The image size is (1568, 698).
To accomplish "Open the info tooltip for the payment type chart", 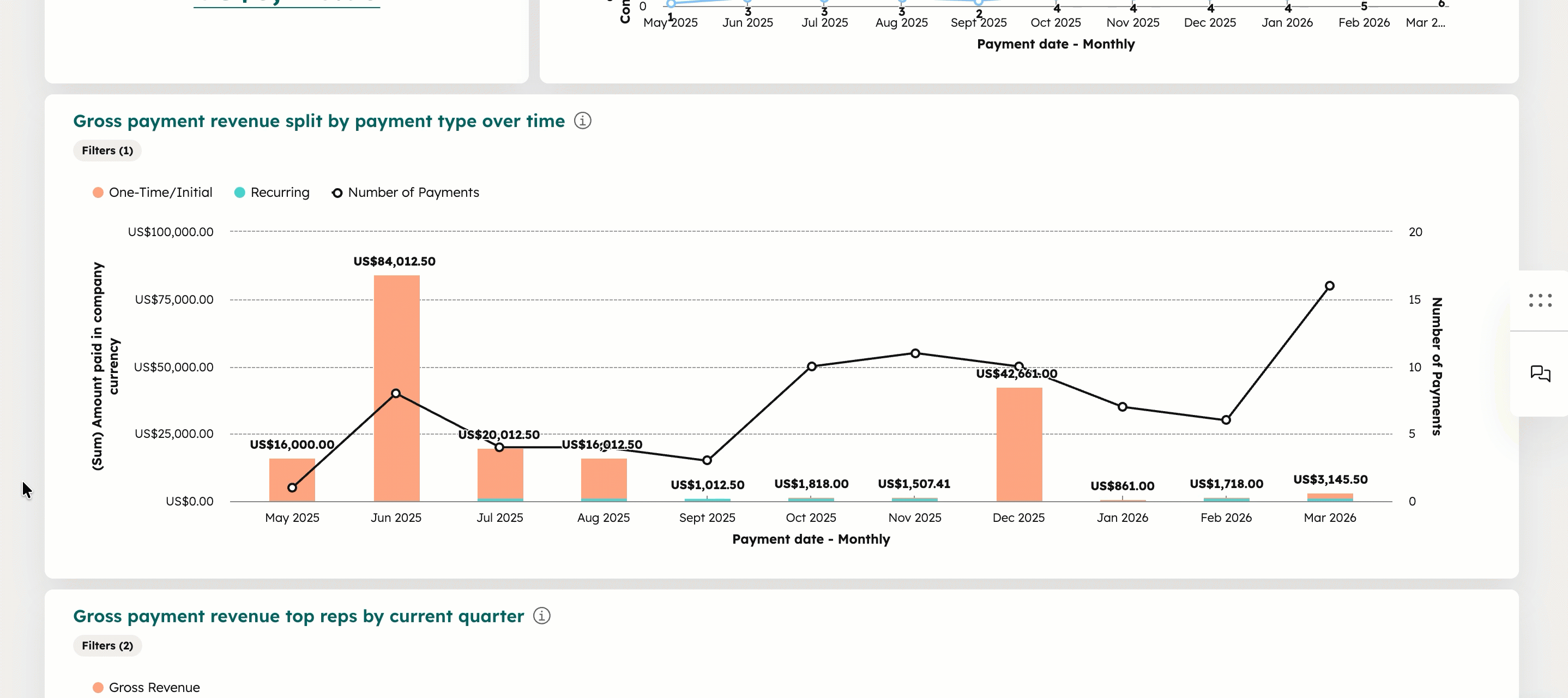I will pos(583,121).
